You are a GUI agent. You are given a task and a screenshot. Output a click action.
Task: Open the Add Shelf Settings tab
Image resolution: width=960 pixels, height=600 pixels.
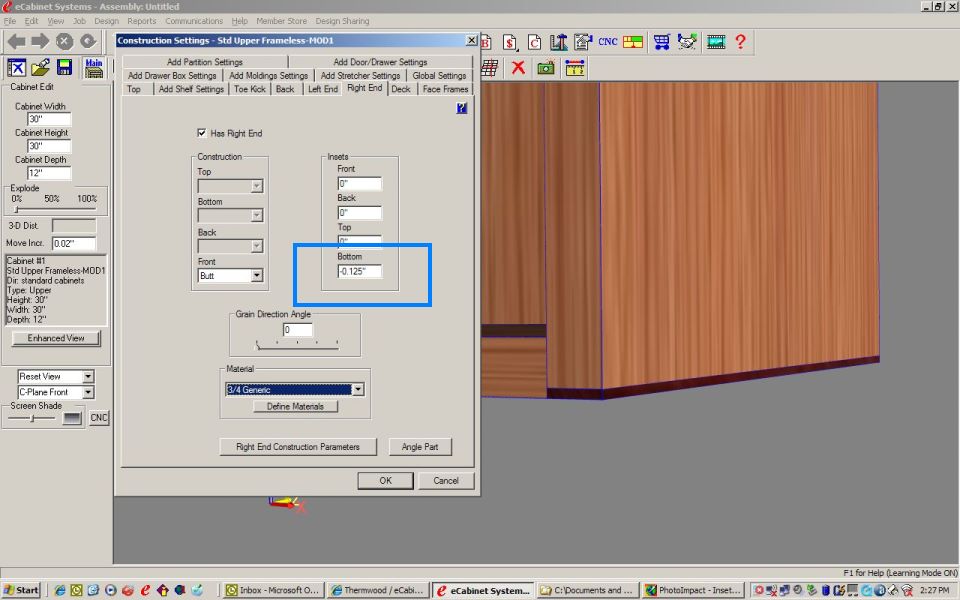point(191,89)
